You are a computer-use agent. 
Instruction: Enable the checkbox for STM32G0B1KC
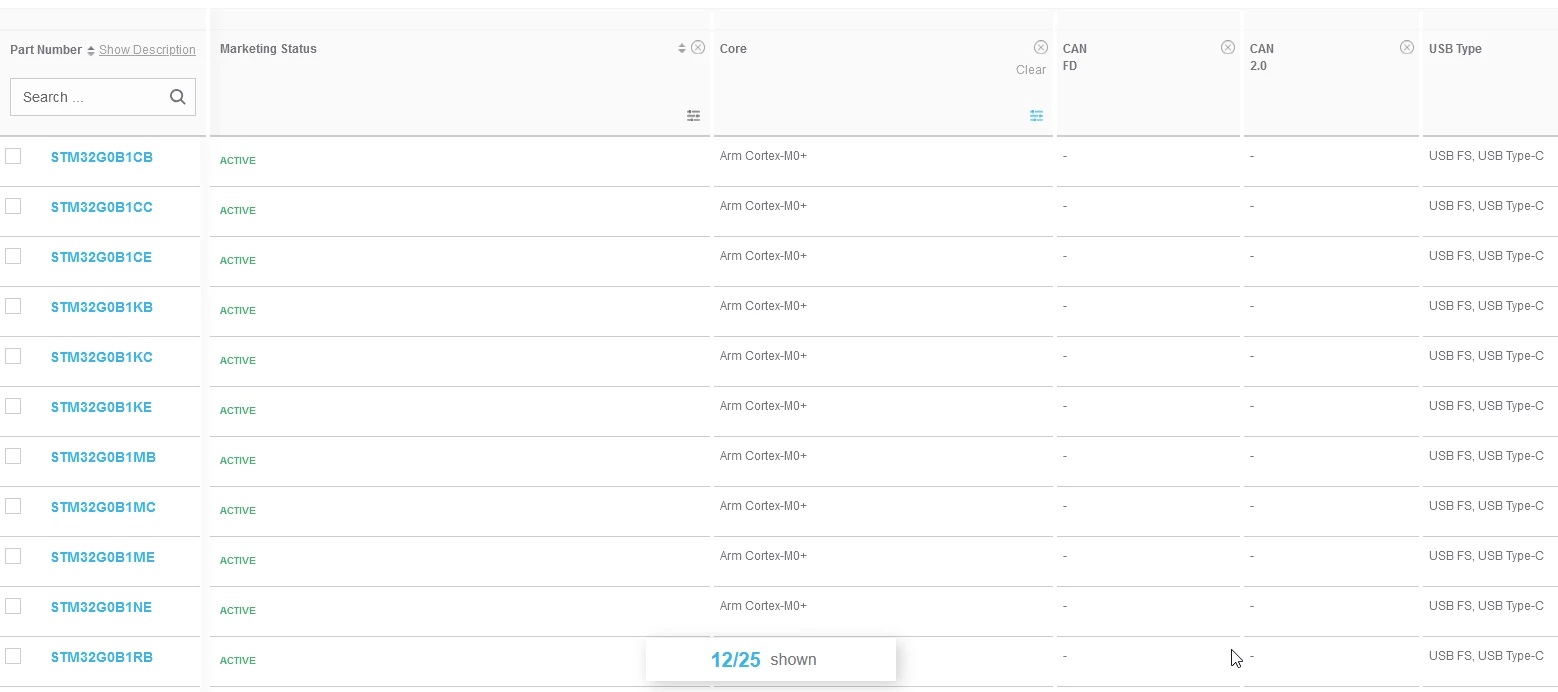(13, 356)
